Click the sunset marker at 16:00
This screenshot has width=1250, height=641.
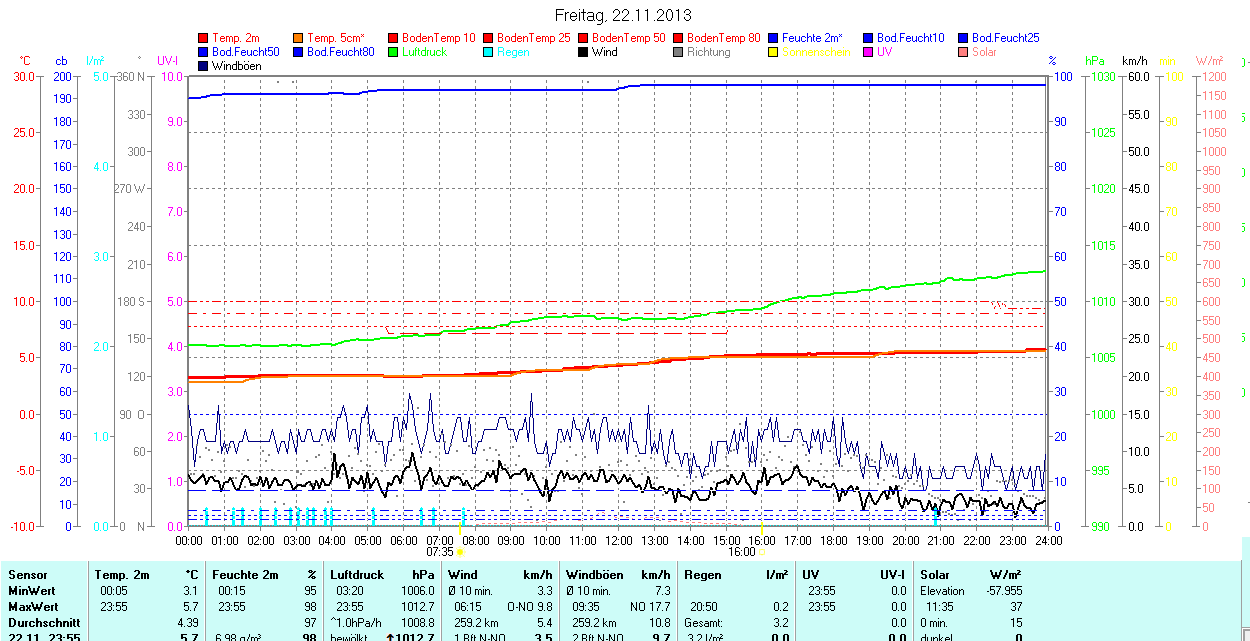763,552
